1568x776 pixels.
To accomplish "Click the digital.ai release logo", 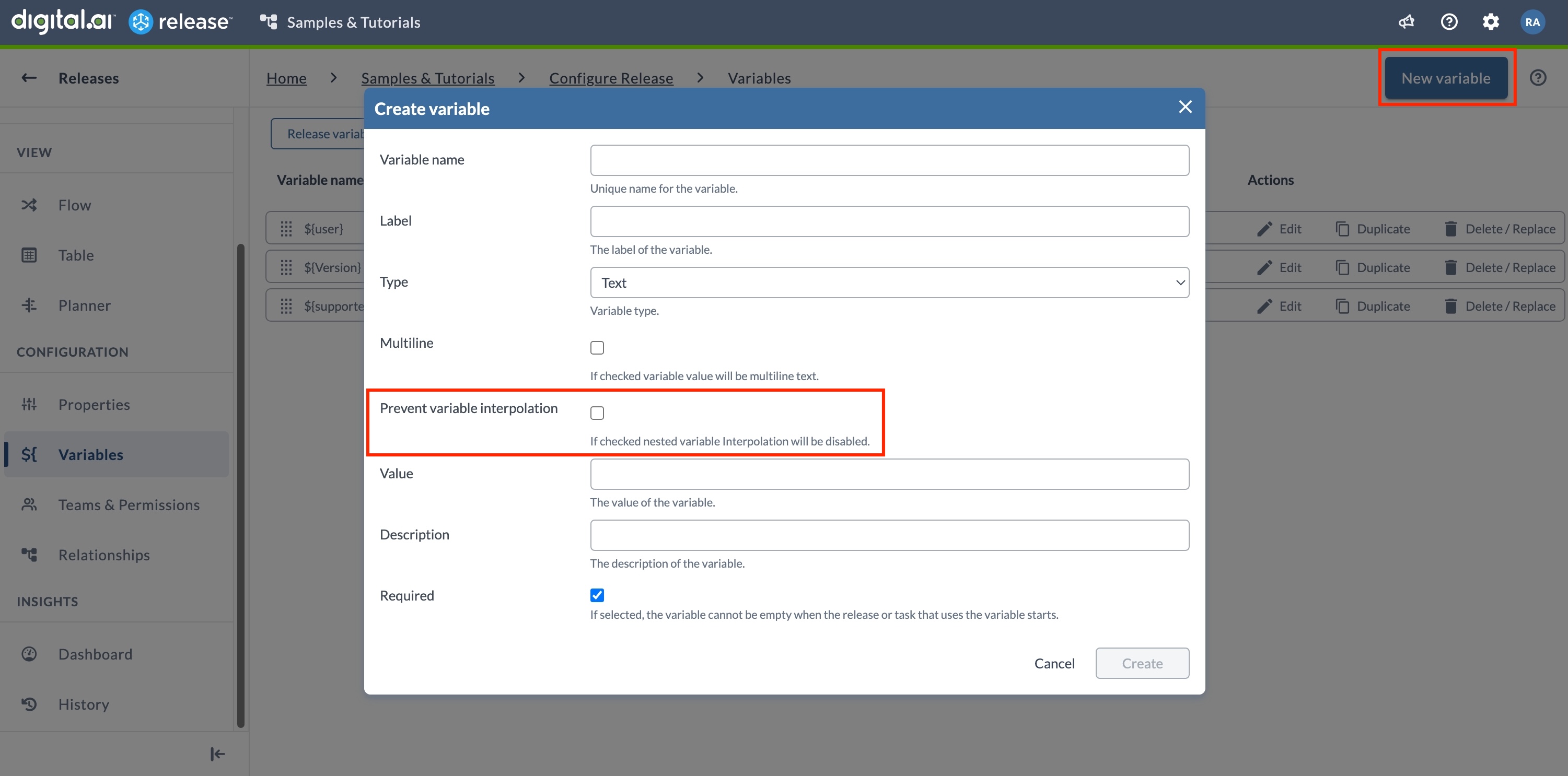I will 122,22.
